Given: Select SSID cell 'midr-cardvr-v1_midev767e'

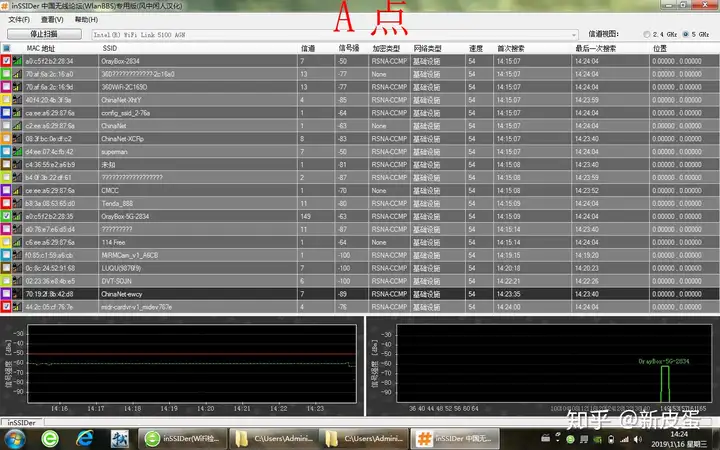Looking at the screenshot, I should (136, 307).
